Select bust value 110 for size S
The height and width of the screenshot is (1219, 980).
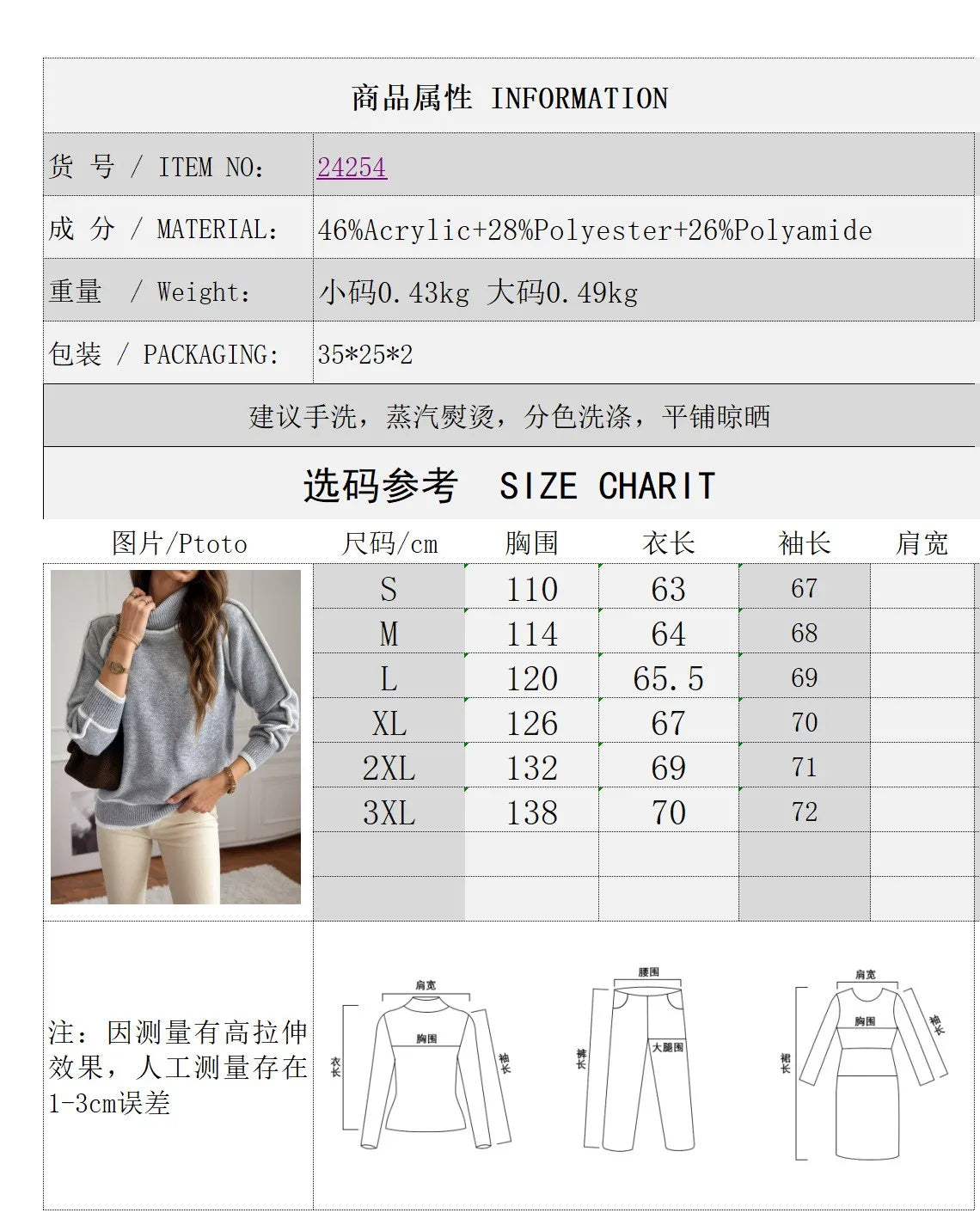coord(532,588)
